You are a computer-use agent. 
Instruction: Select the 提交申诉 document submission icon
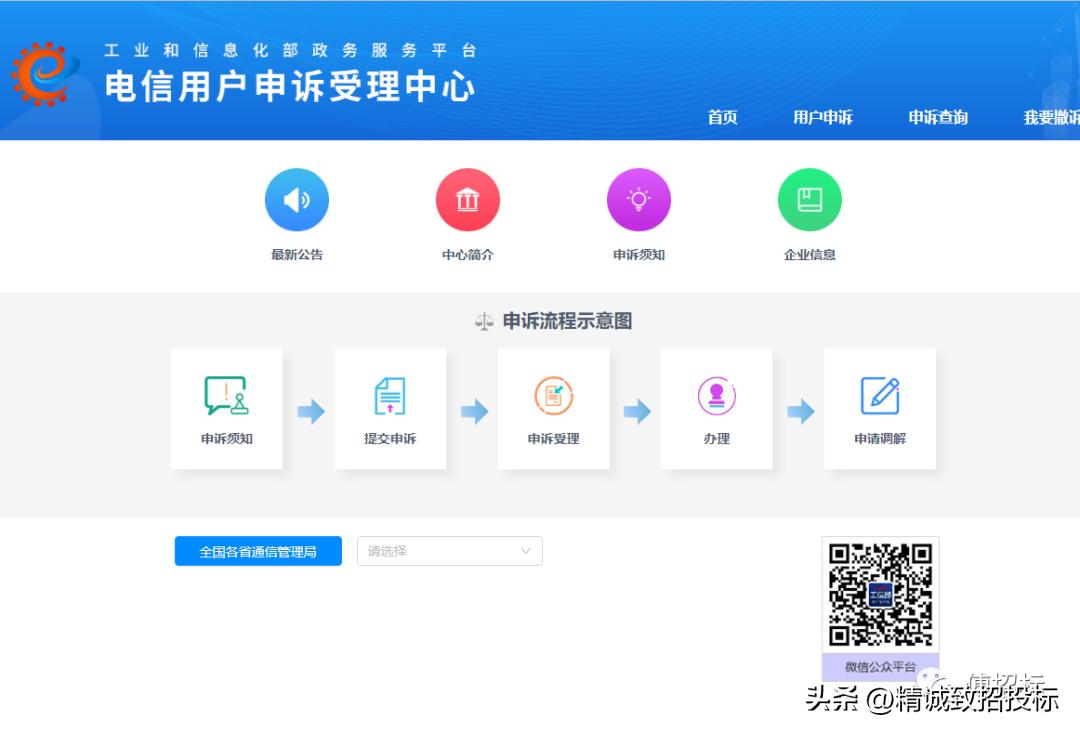tap(390, 397)
